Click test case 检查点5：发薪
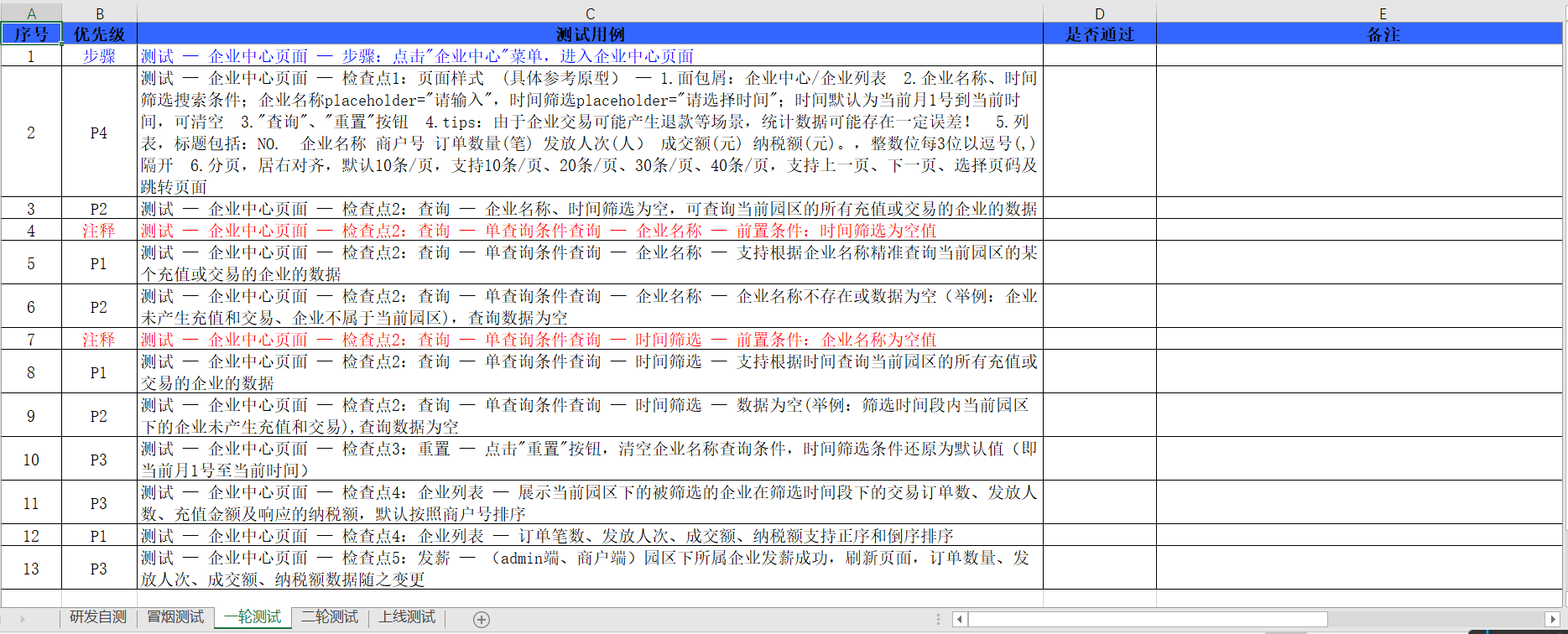The width and height of the screenshot is (1568, 634). (590, 569)
